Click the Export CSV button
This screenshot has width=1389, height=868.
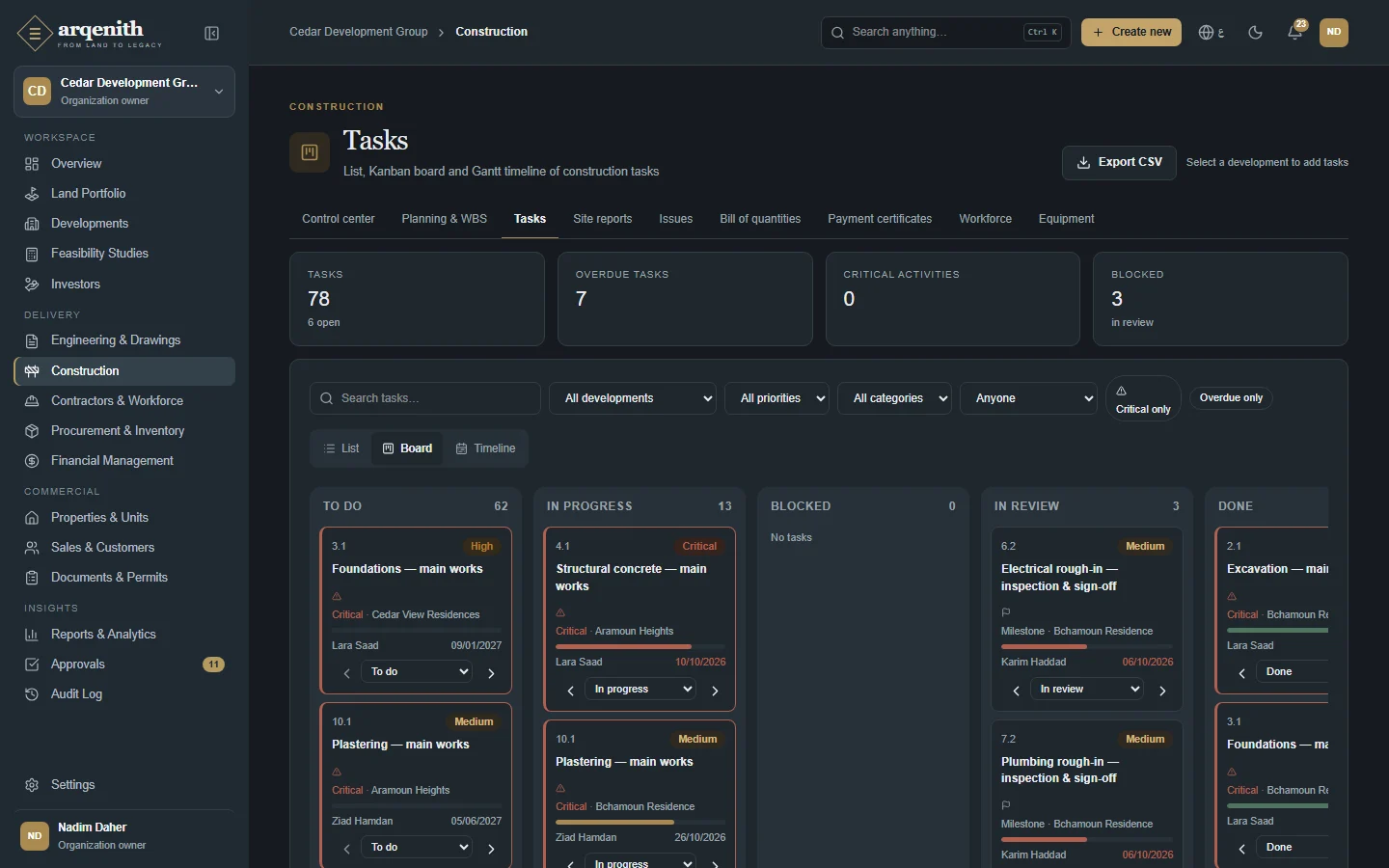pos(1120,163)
